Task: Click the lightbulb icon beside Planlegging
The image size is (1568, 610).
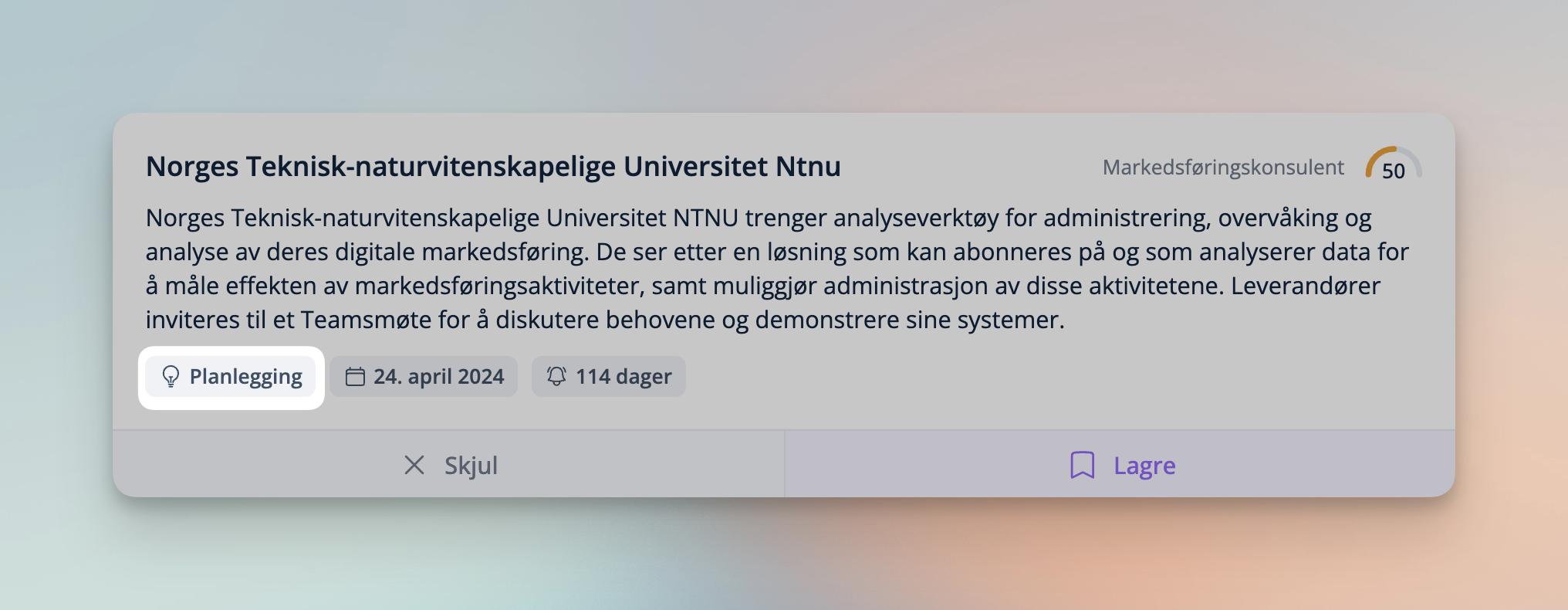Action: tap(171, 377)
